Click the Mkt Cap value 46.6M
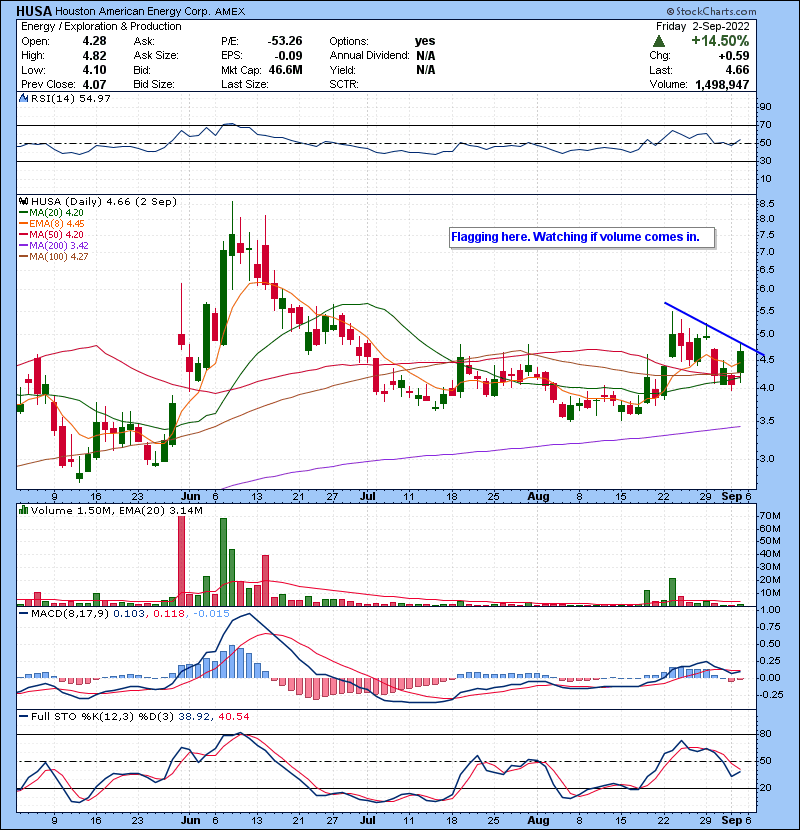This screenshot has height=830, width=800. (285, 70)
